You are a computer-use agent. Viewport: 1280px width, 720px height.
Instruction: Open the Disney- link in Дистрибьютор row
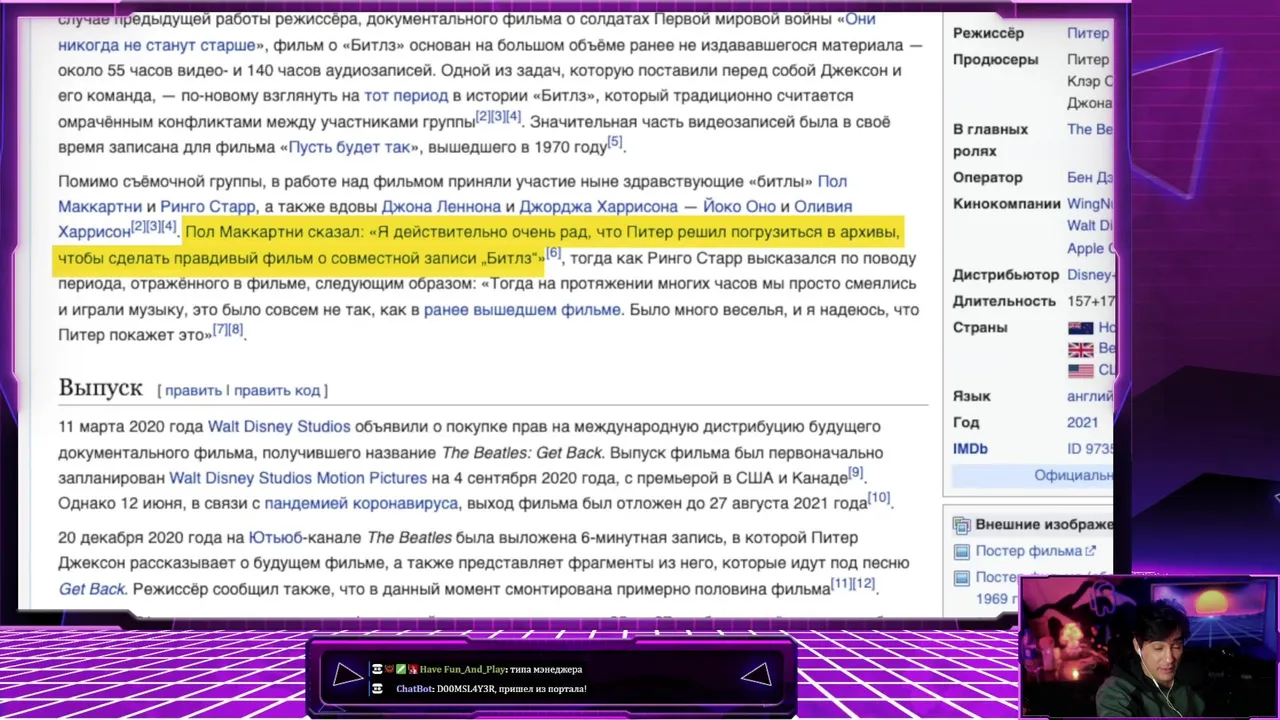tap(1090, 275)
